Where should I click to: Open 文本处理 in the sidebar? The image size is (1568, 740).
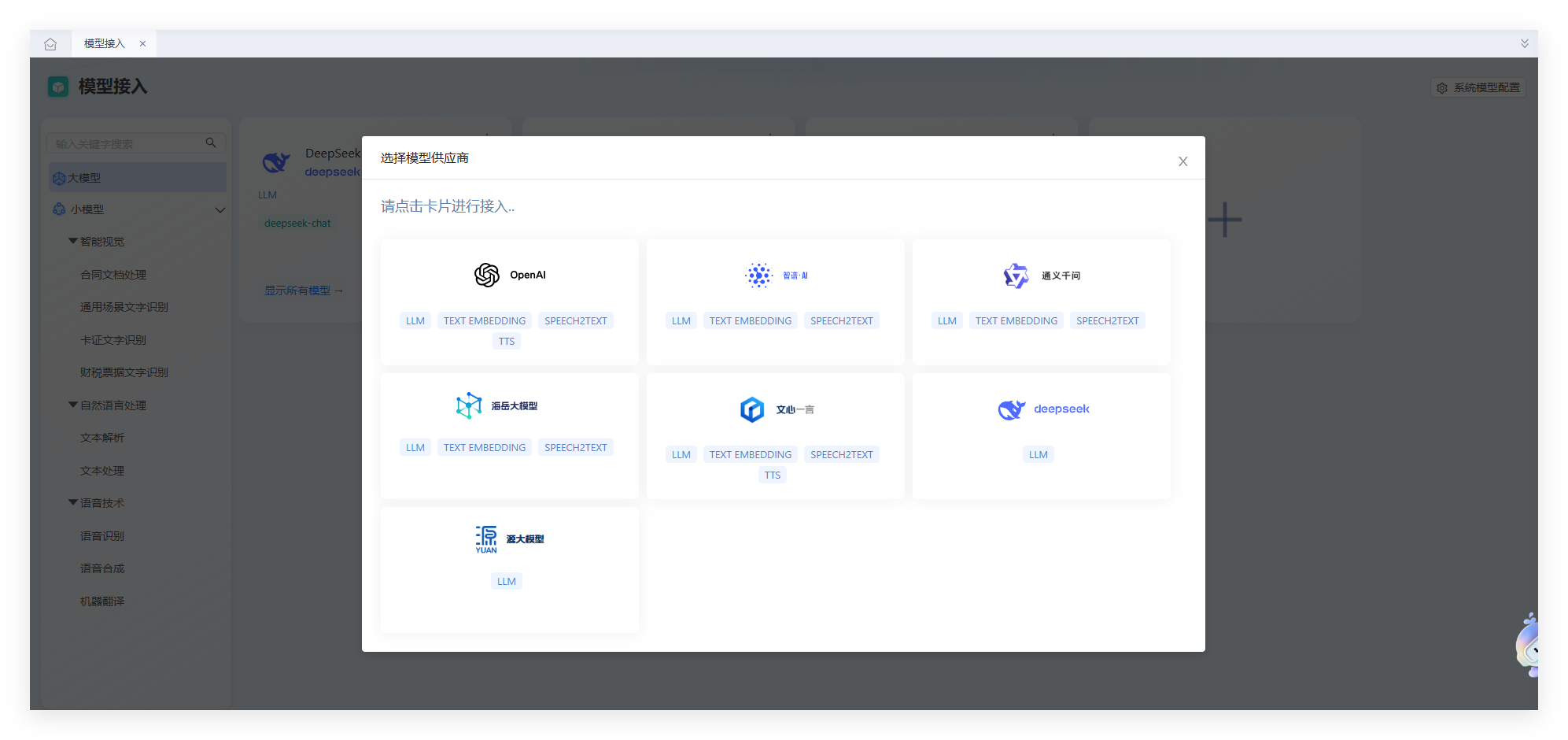click(x=102, y=471)
